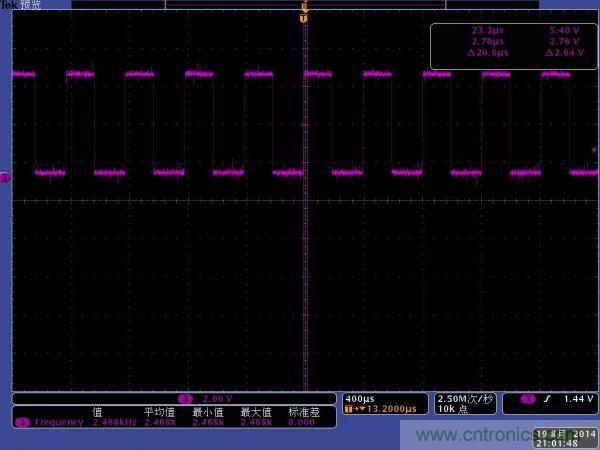Image resolution: width=600 pixels, height=450 pixels.
Task: Select the 400µs time base readout
Action: click(x=360, y=398)
